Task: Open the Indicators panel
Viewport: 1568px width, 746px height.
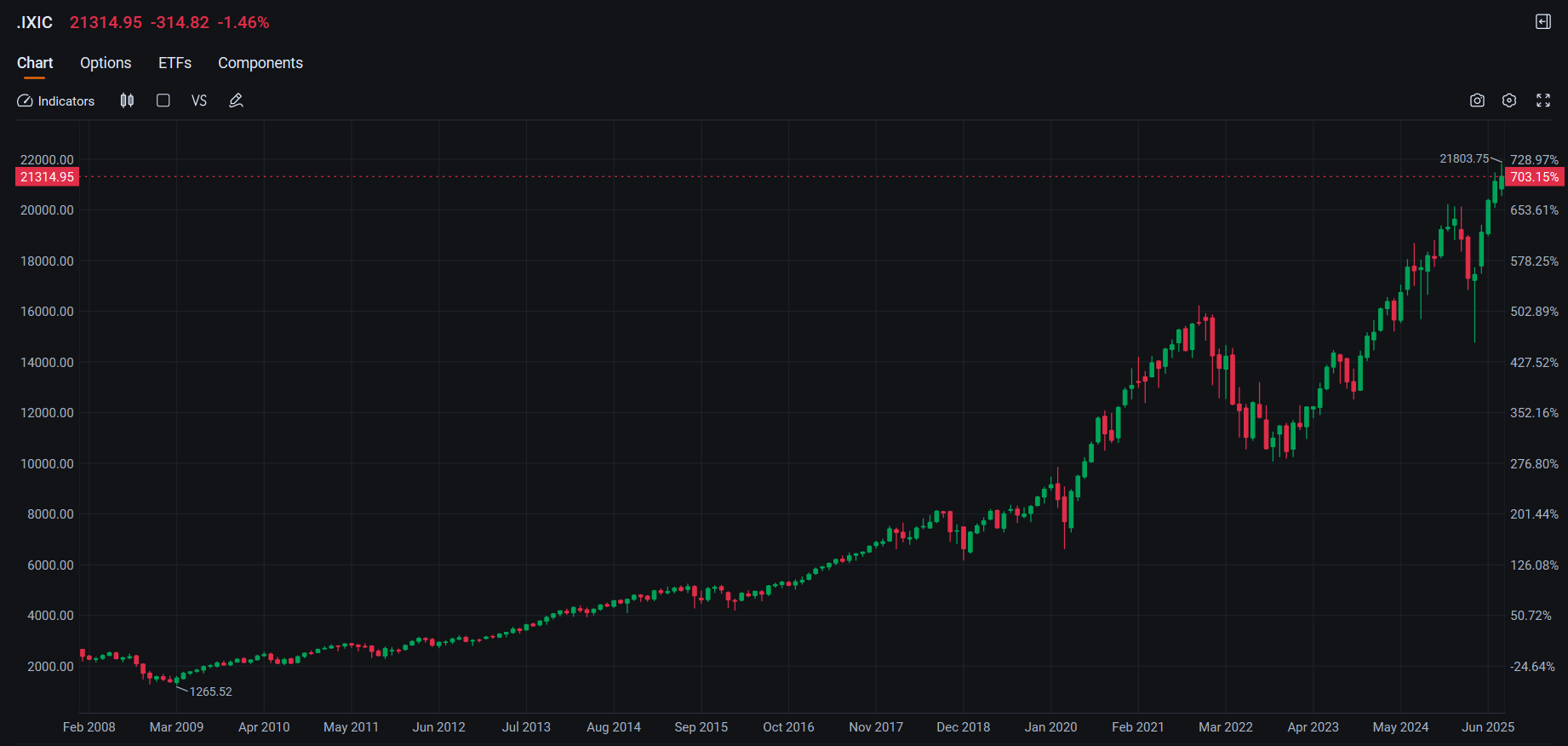Action: coord(56,100)
